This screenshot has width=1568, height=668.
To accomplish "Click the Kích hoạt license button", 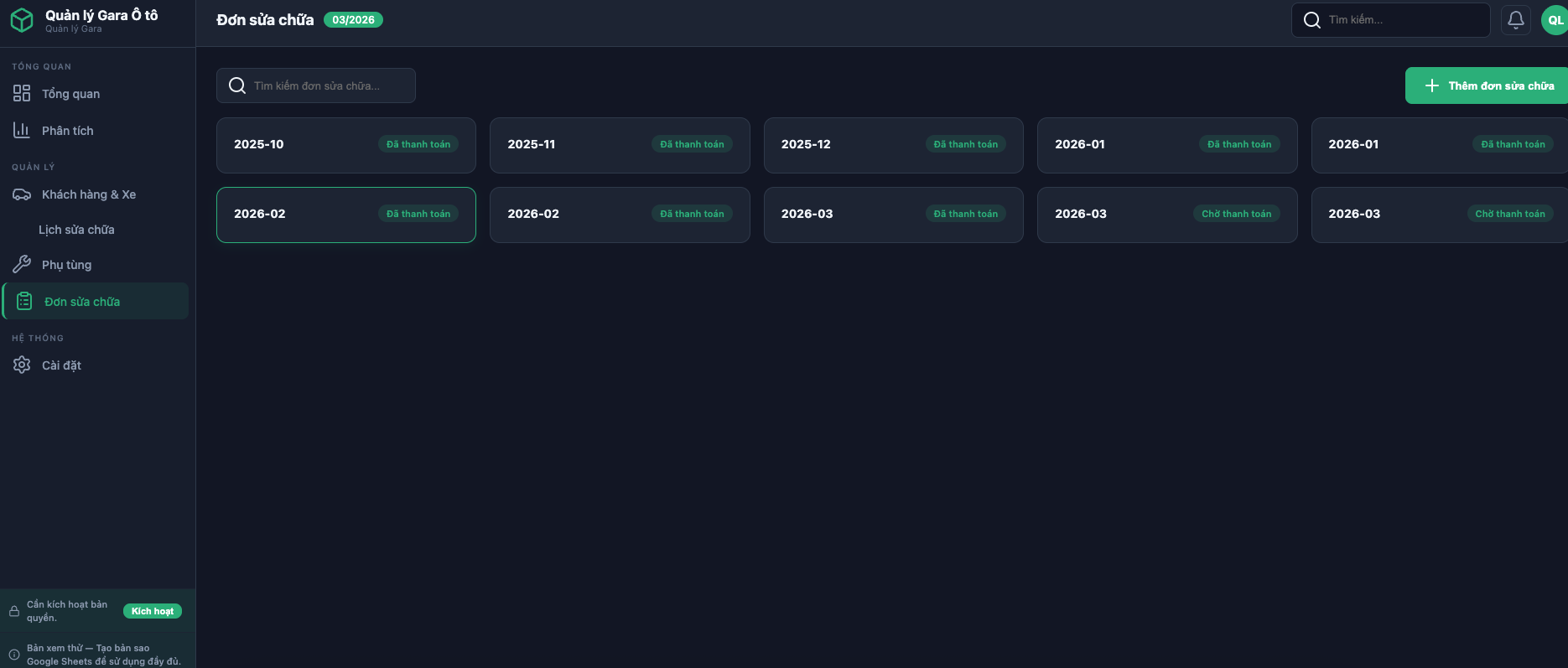I will click(152, 611).
